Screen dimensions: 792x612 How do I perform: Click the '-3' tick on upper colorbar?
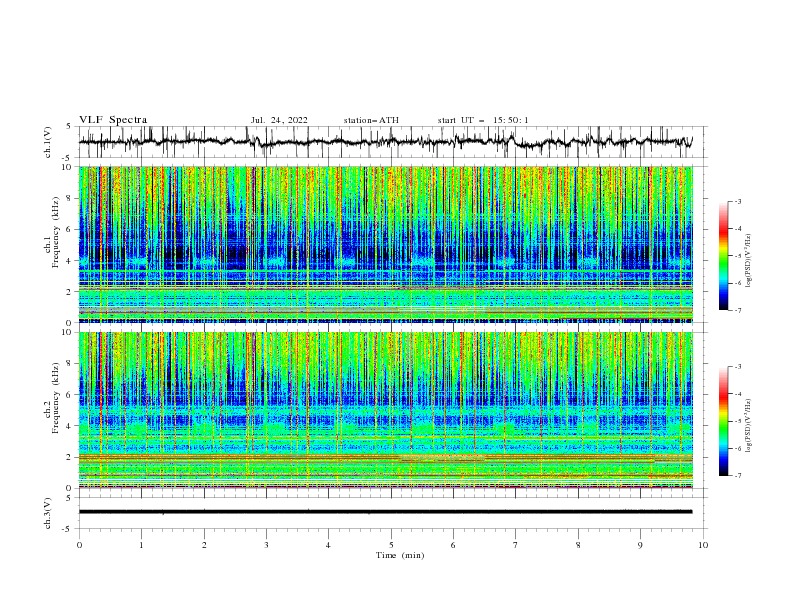pos(738,201)
